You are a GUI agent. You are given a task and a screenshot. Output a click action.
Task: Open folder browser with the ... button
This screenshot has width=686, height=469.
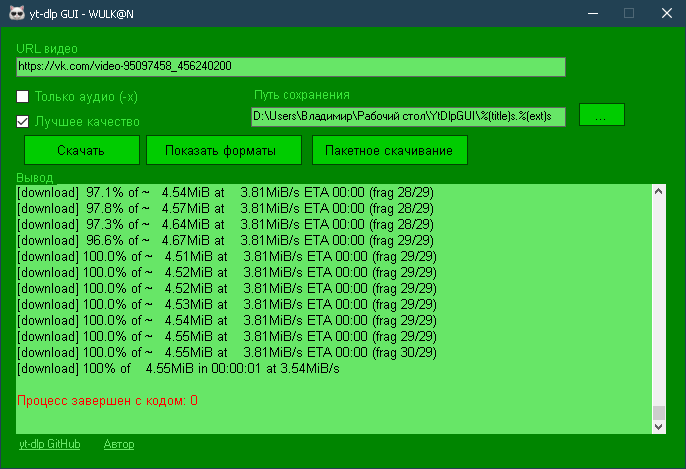(x=602, y=115)
